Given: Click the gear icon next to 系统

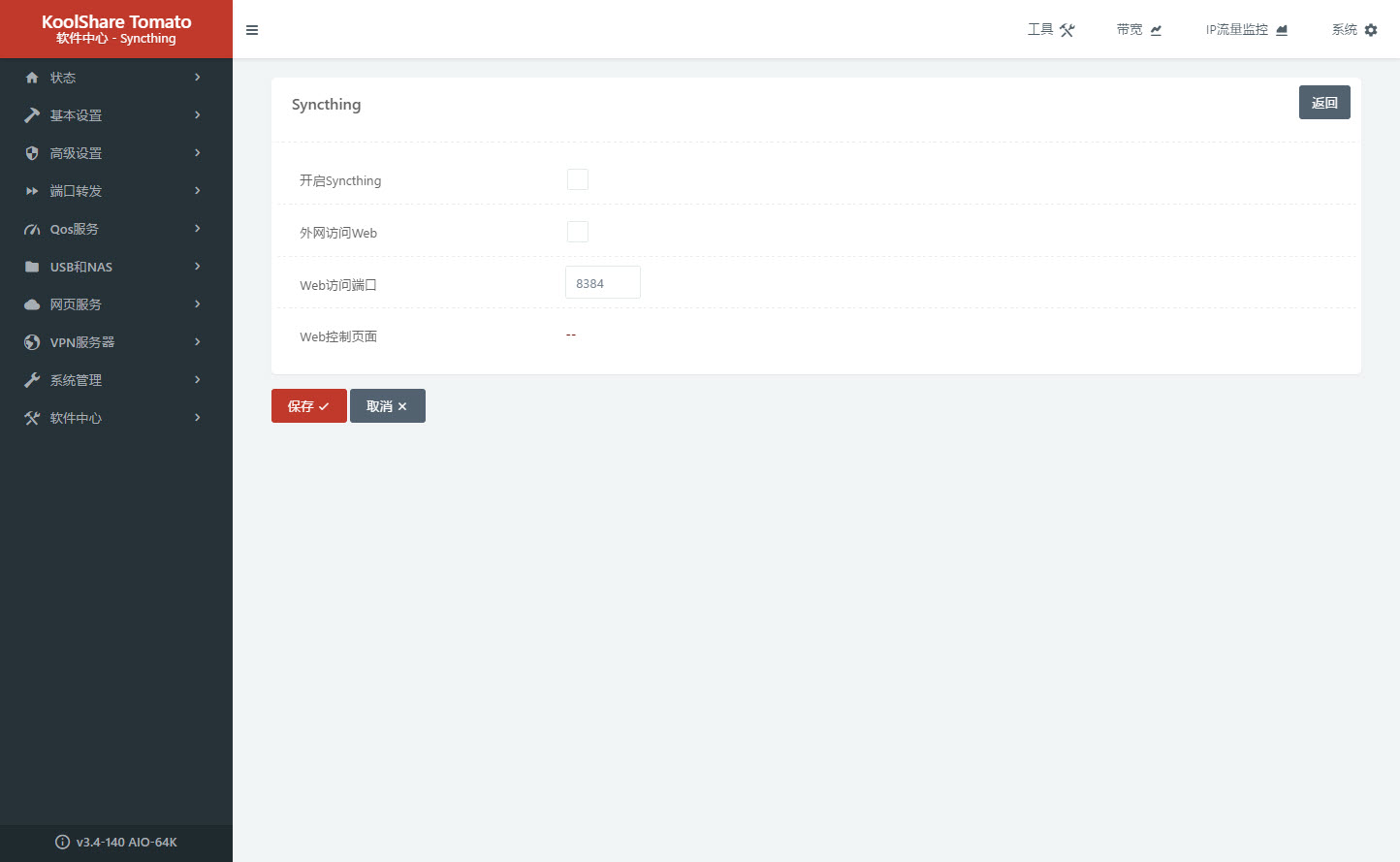Looking at the screenshot, I should coord(1371,30).
